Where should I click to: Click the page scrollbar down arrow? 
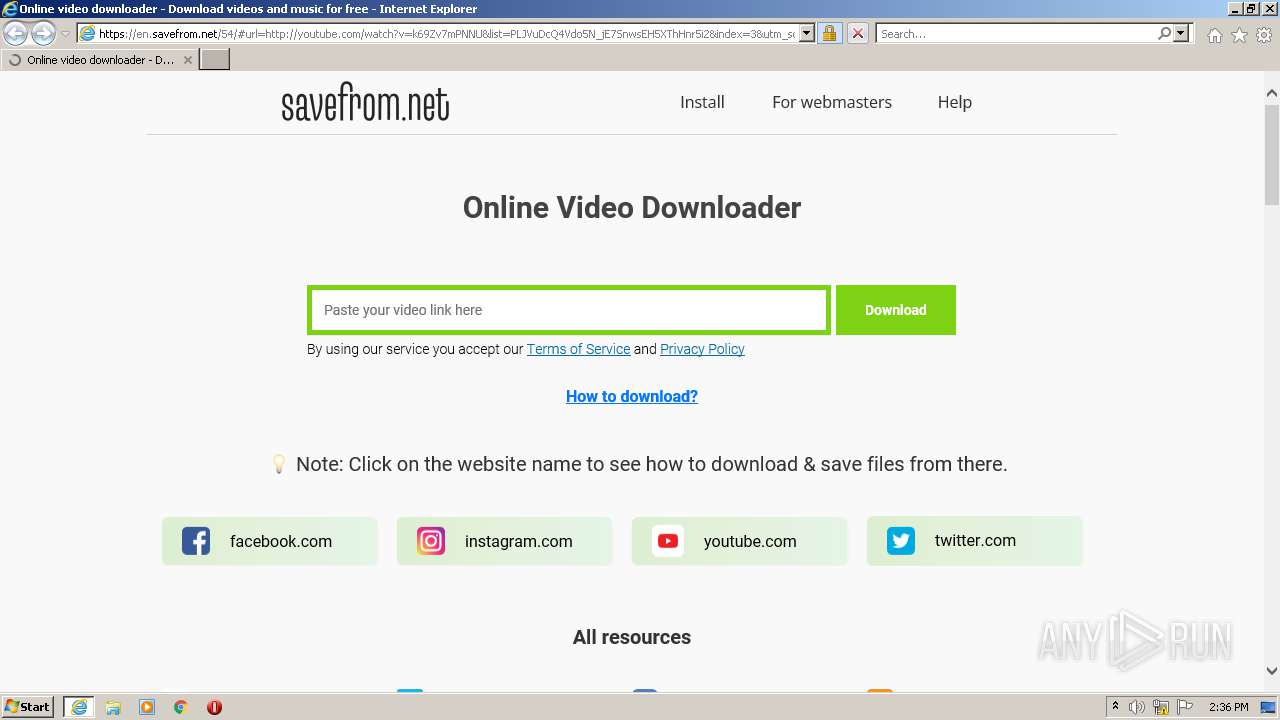pos(1272,672)
